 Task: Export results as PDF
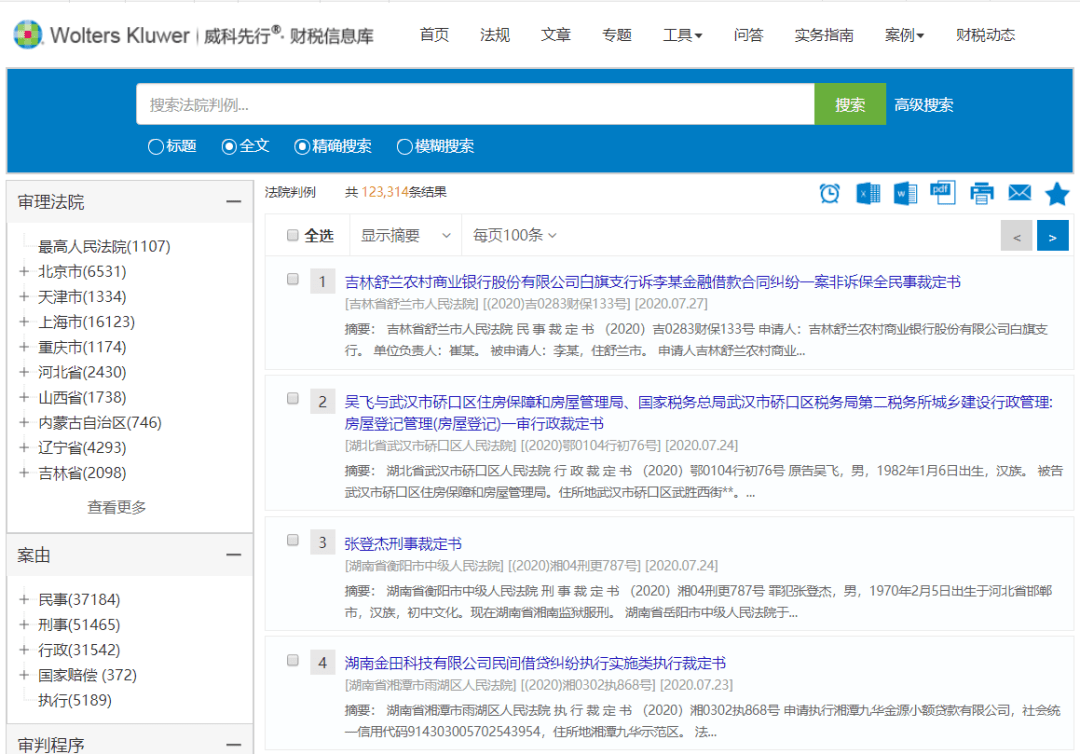tap(942, 192)
